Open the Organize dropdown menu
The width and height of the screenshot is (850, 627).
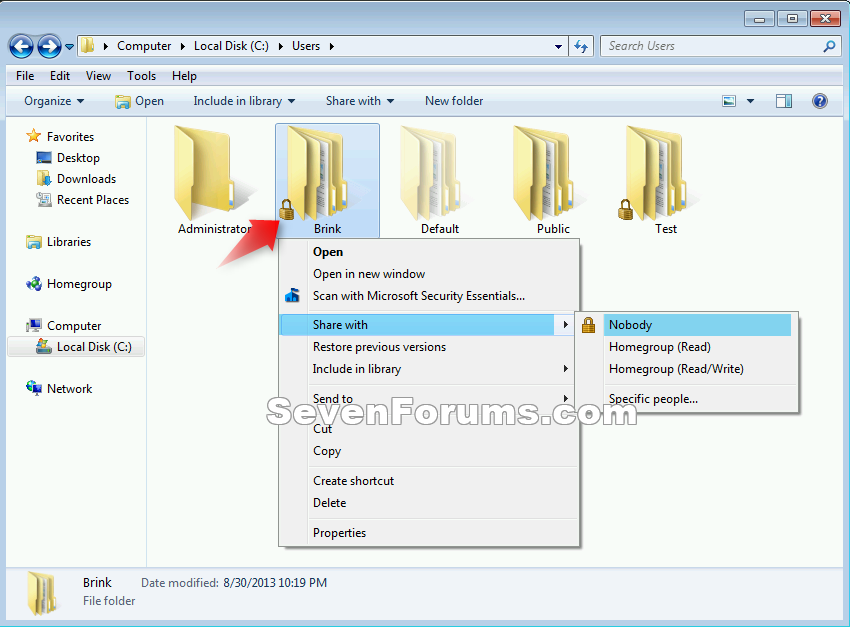(x=54, y=100)
